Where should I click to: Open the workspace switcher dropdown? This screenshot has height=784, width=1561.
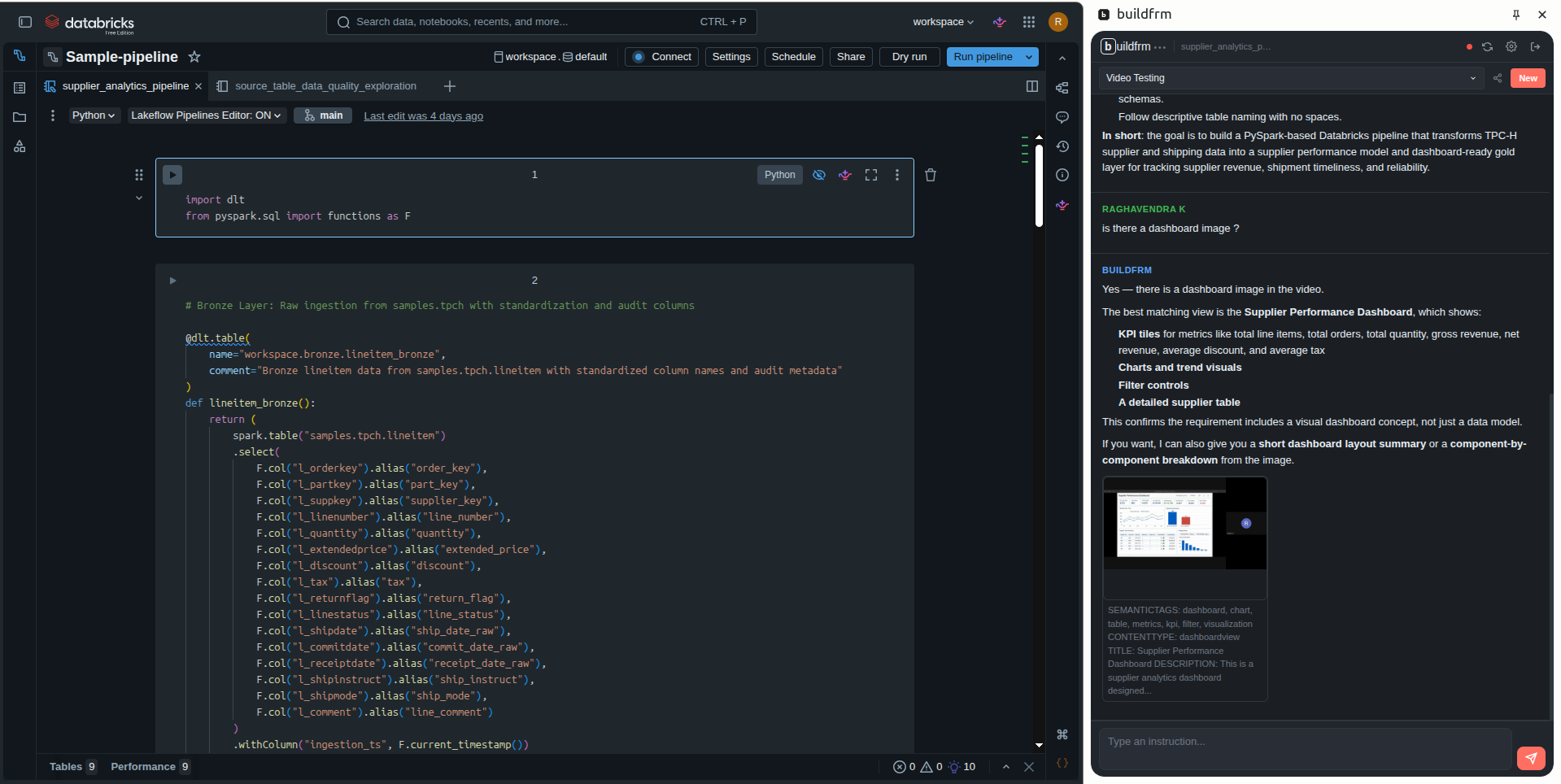click(943, 22)
